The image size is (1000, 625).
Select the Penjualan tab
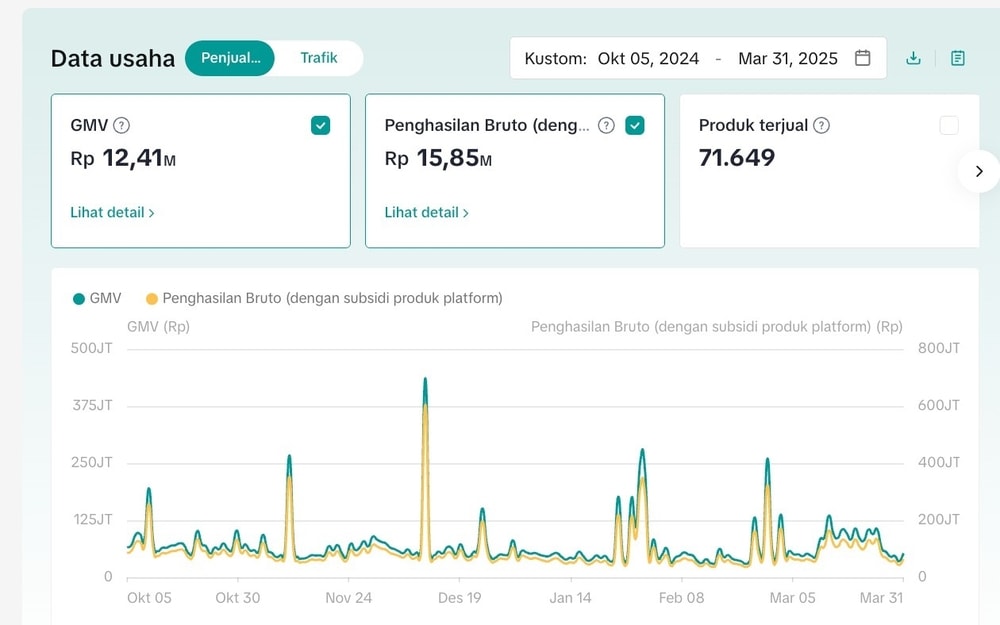230,58
